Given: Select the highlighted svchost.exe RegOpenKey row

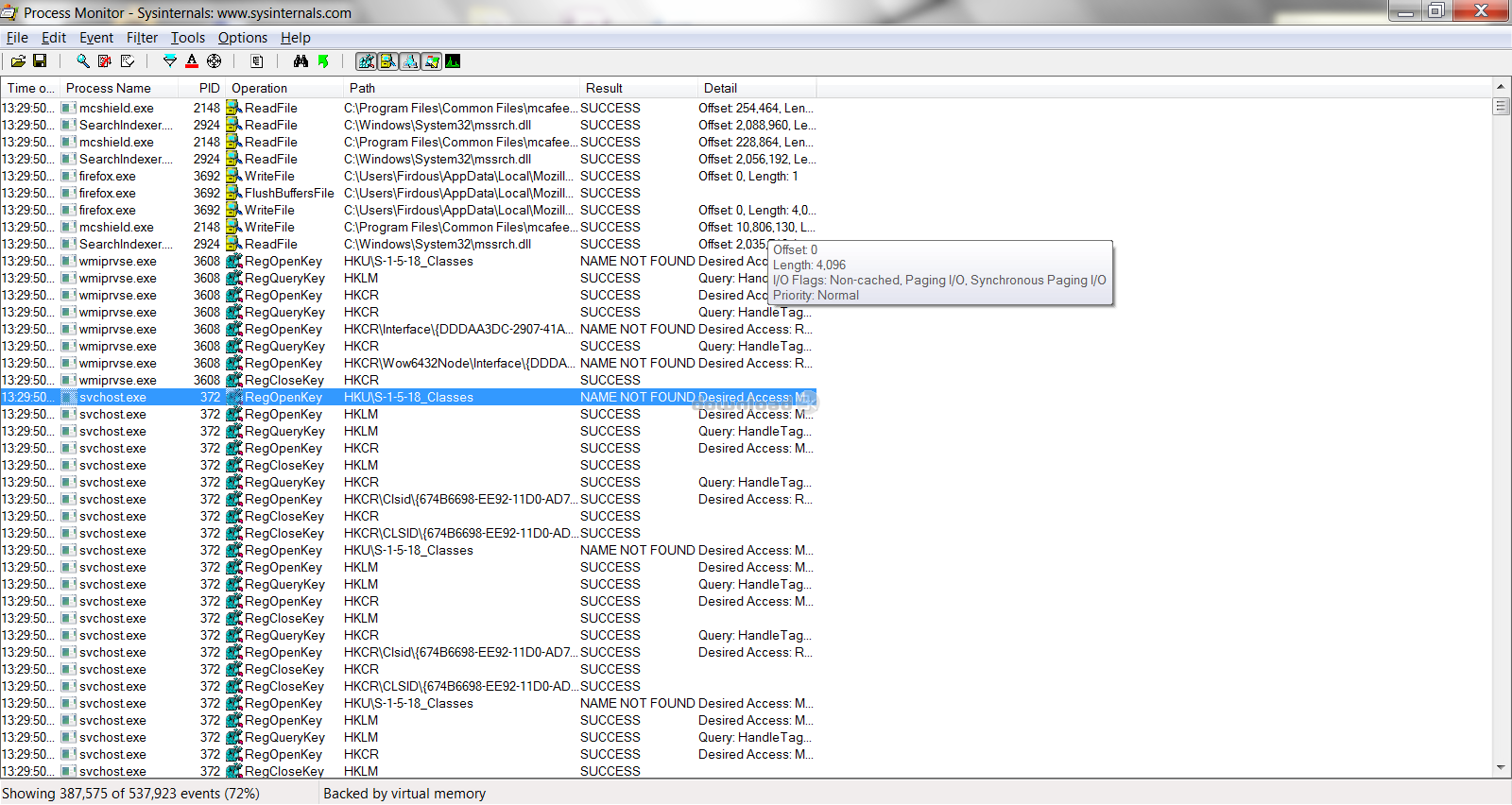Looking at the screenshot, I should (x=408, y=397).
